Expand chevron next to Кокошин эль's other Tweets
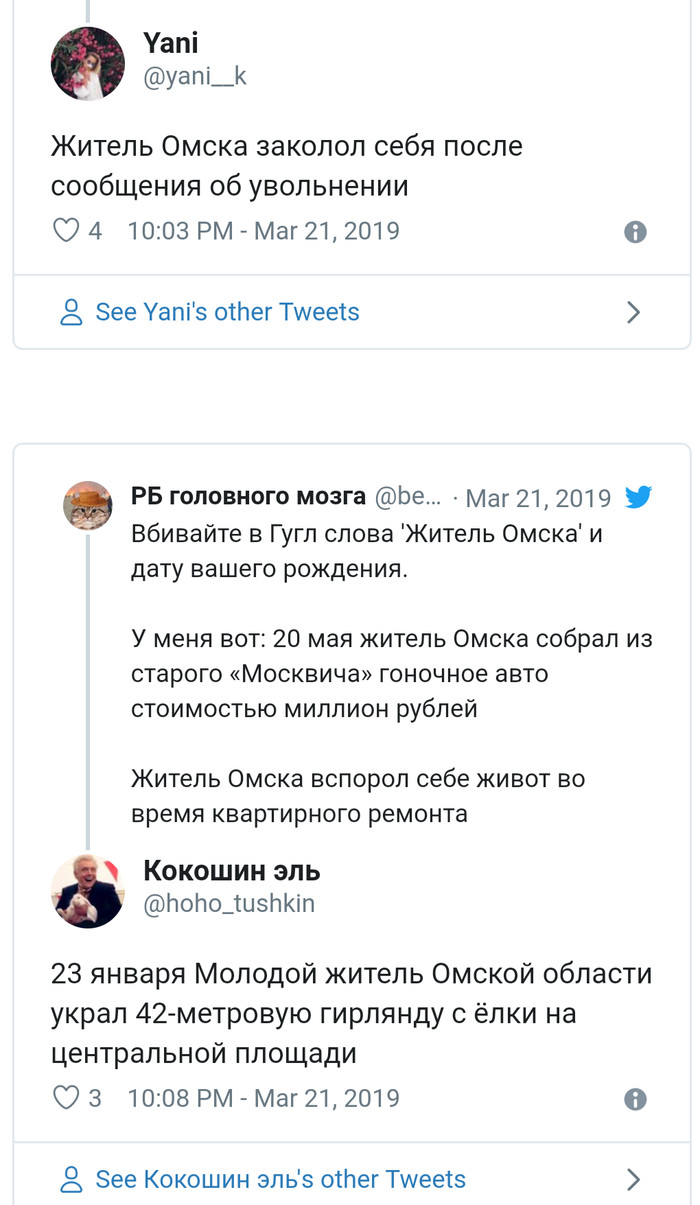The height and width of the screenshot is (1205, 700). [633, 1180]
